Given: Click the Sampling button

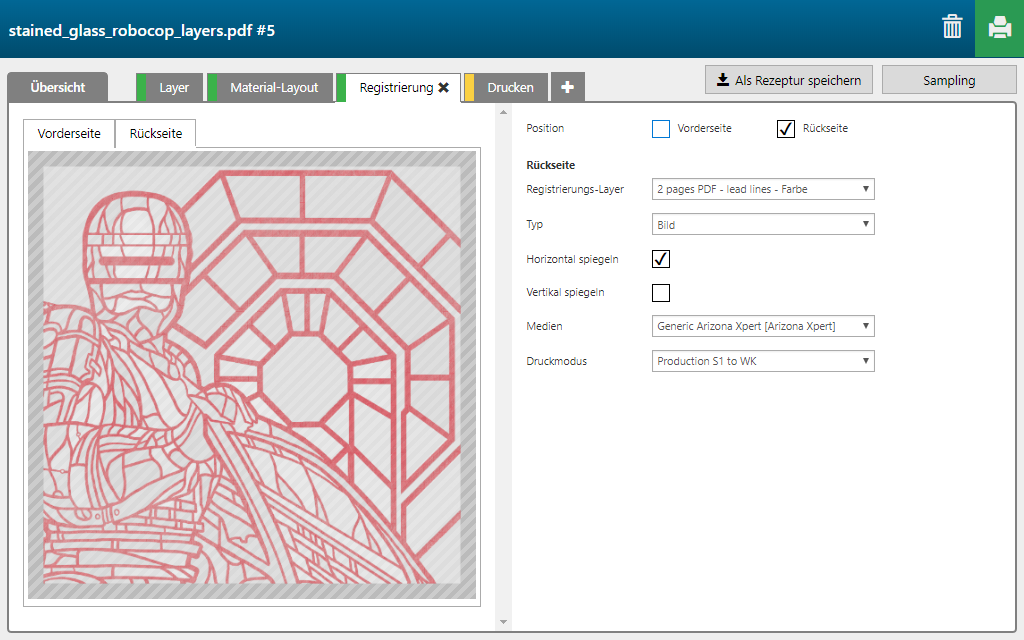Looking at the screenshot, I should (949, 80).
